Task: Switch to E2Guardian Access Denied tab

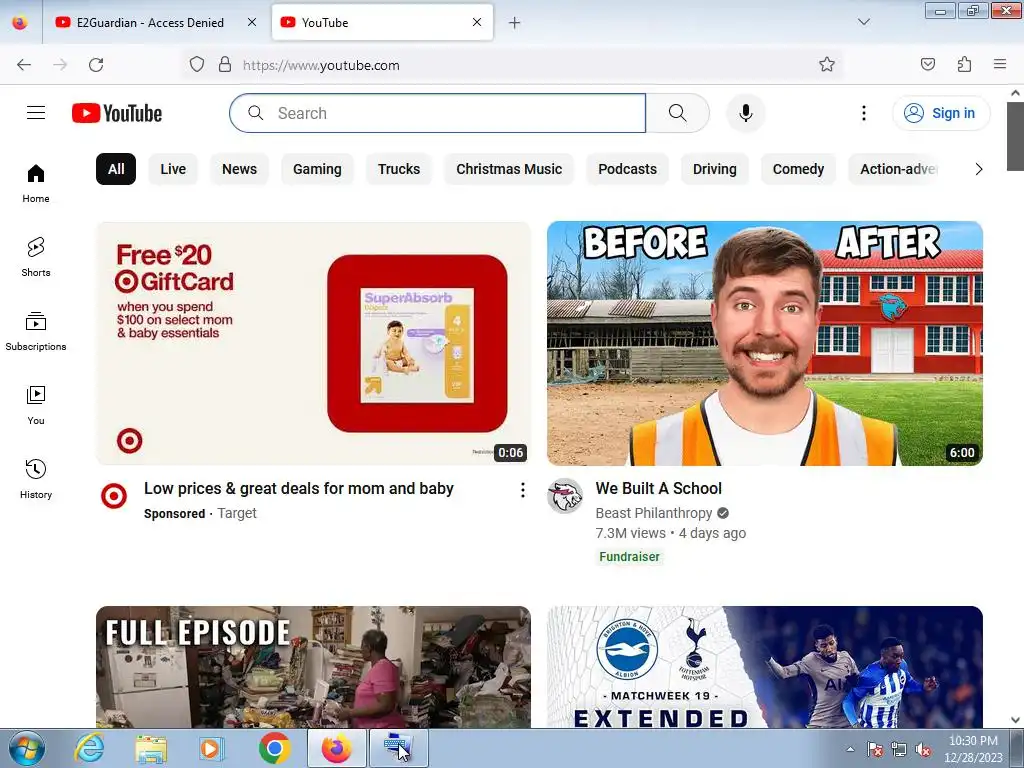Action: (150, 22)
